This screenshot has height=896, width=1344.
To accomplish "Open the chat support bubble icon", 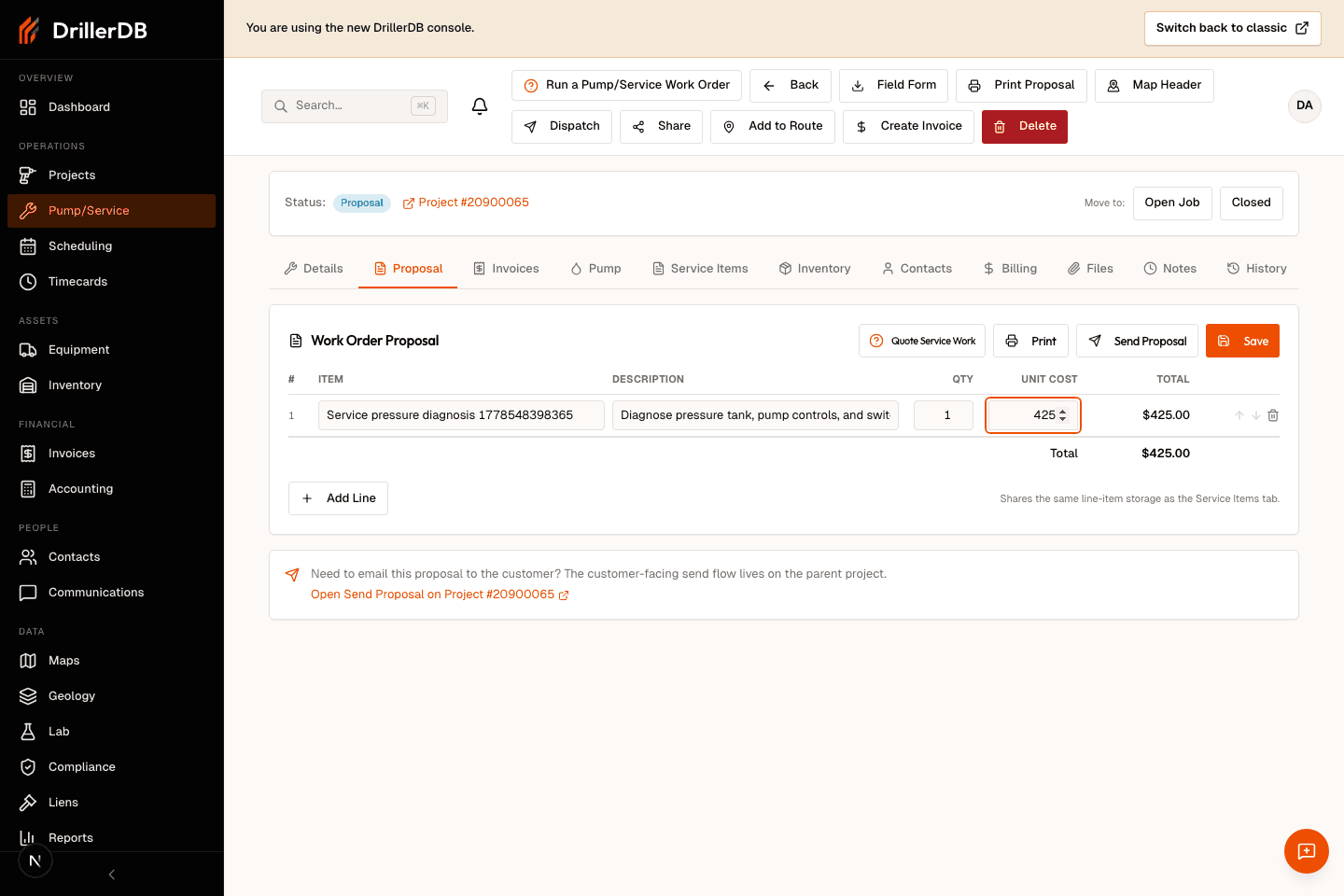I will coord(1307,851).
